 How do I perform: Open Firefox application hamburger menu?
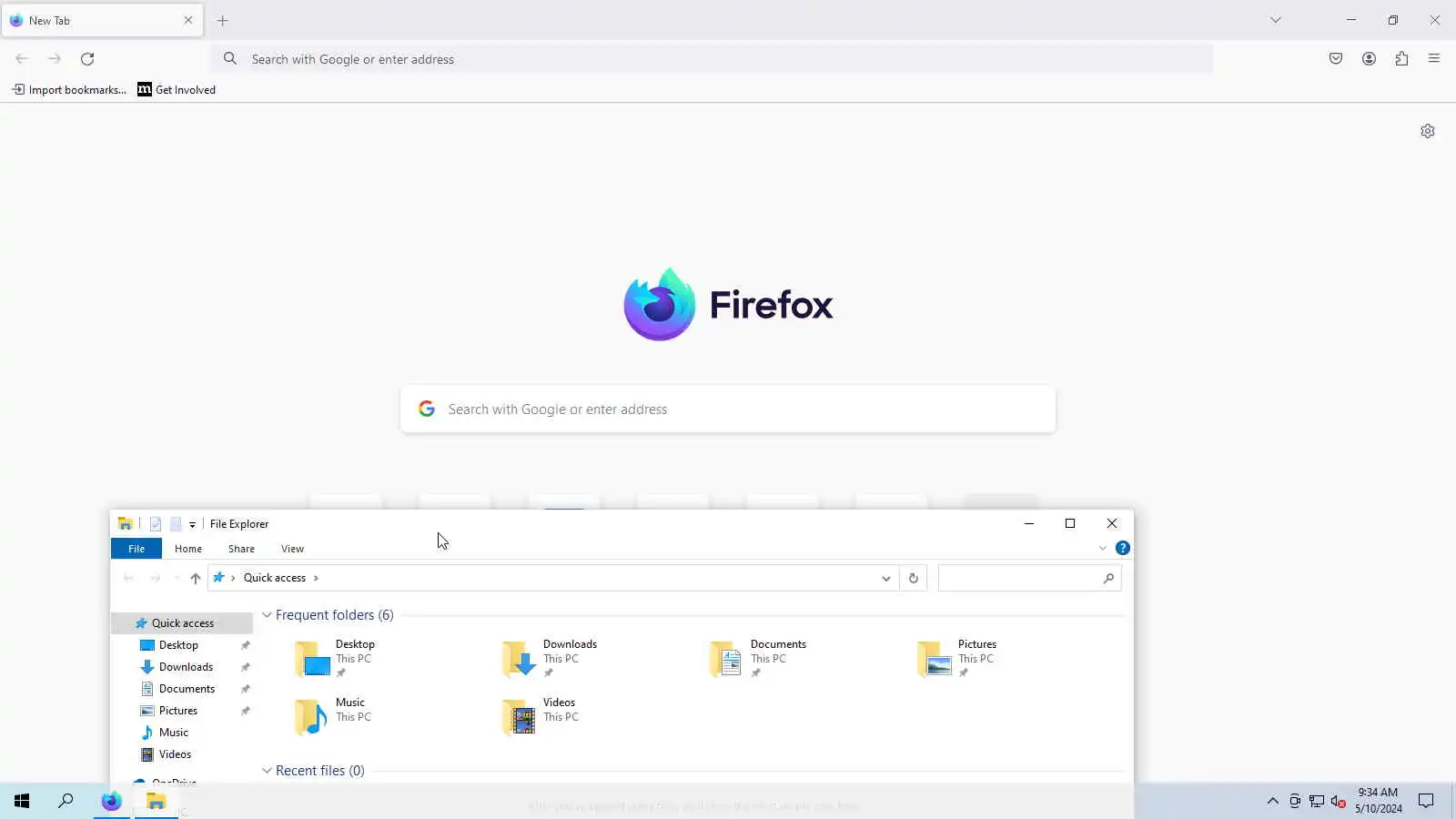(1434, 58)
